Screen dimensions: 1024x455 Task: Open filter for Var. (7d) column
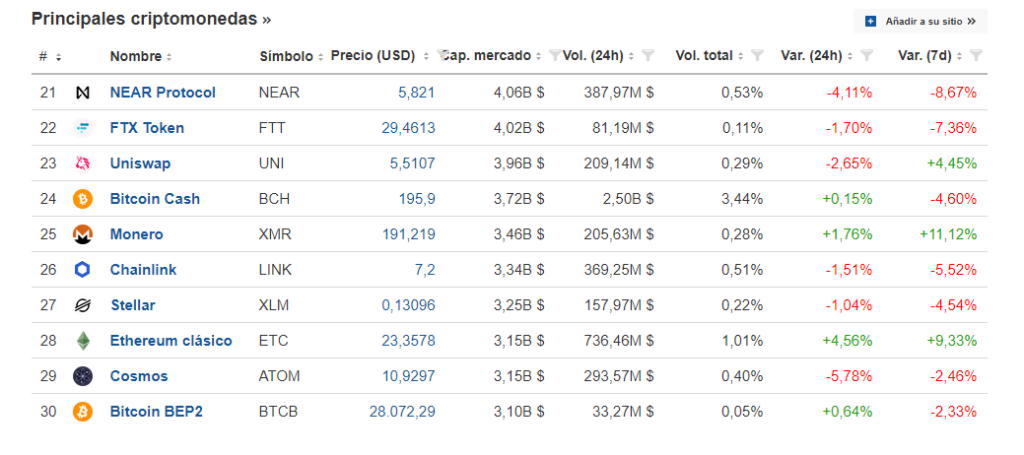976,55
